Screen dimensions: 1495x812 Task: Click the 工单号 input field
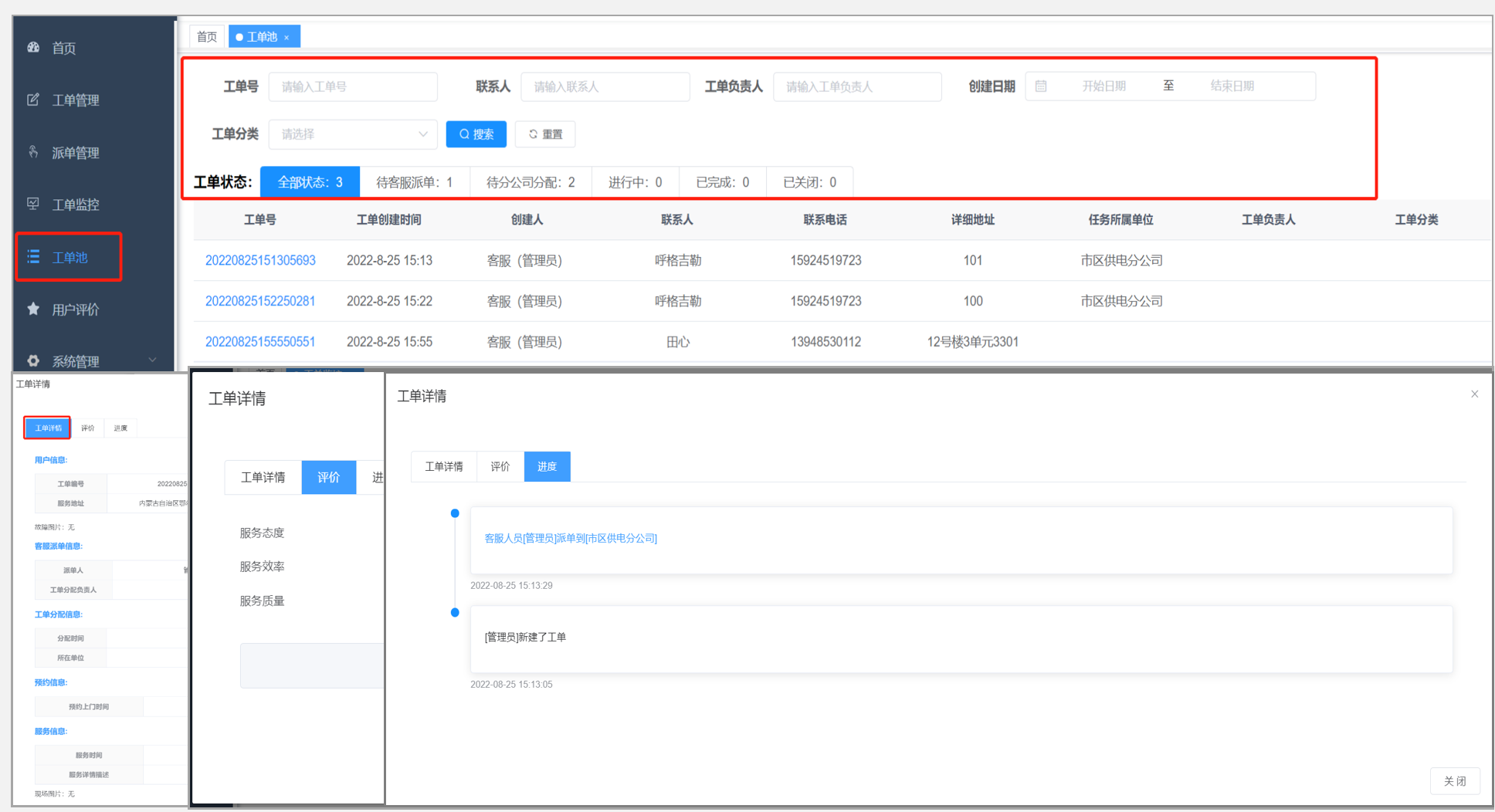(x=353, y=87)
